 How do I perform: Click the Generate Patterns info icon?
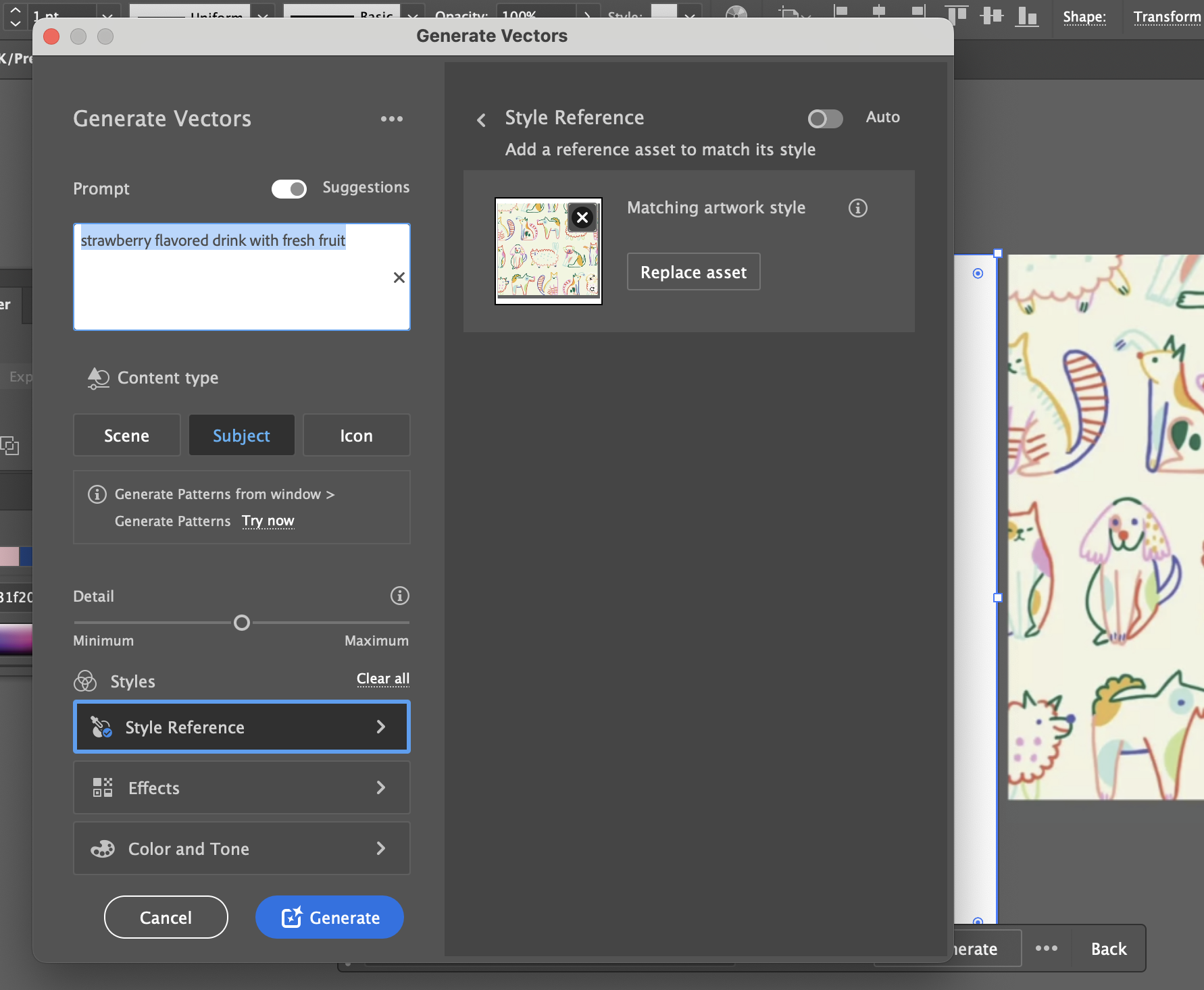pyautogui.click(x=97, y=494)
